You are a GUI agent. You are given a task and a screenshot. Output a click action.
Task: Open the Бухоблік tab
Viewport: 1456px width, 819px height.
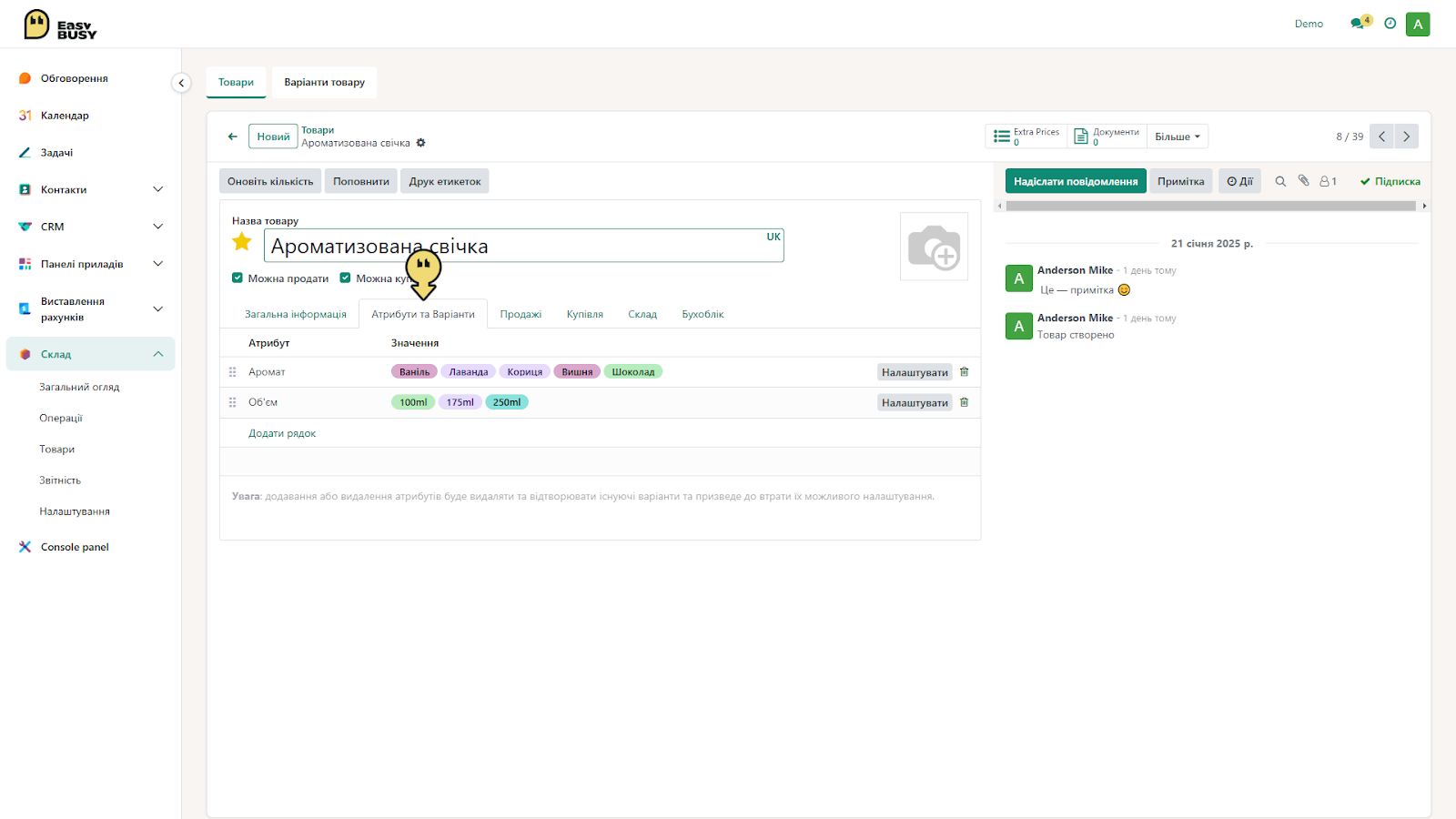(x=703, y=314)
